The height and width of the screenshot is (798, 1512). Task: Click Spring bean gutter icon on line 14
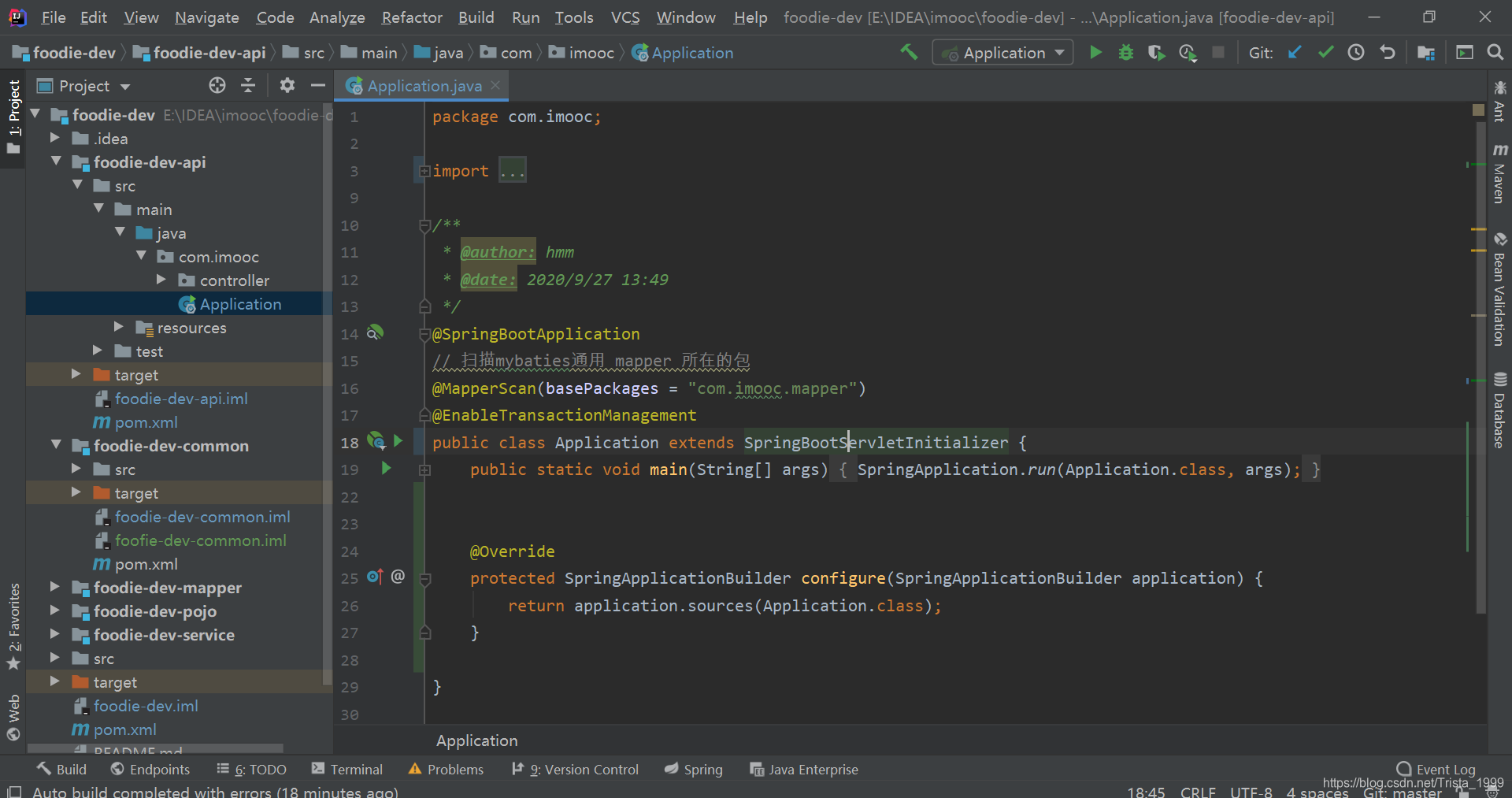[375, 332]
